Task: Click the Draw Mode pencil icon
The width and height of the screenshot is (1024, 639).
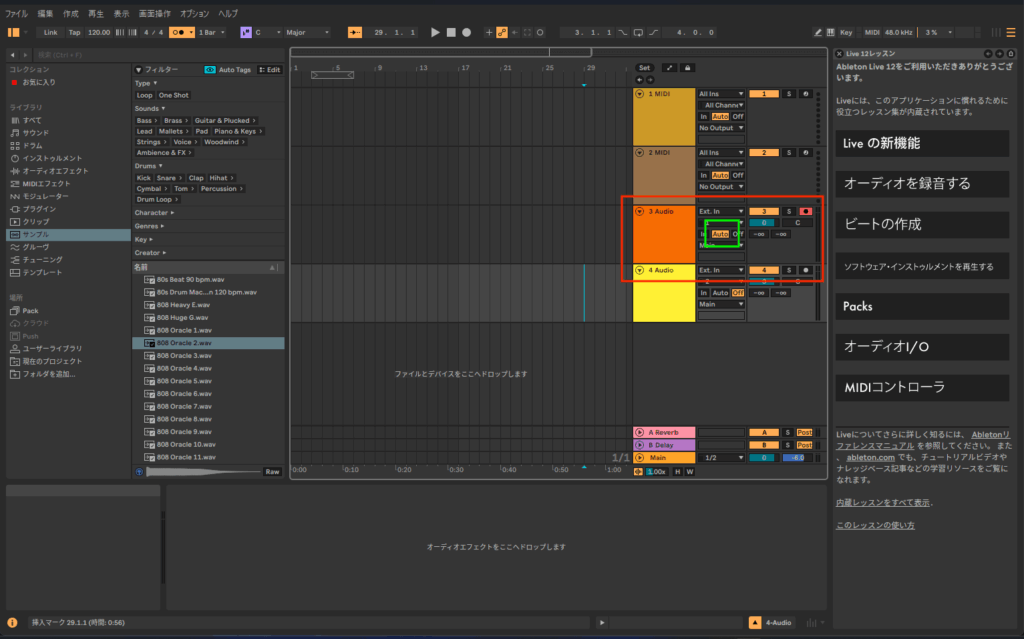Action: point(820,32)
